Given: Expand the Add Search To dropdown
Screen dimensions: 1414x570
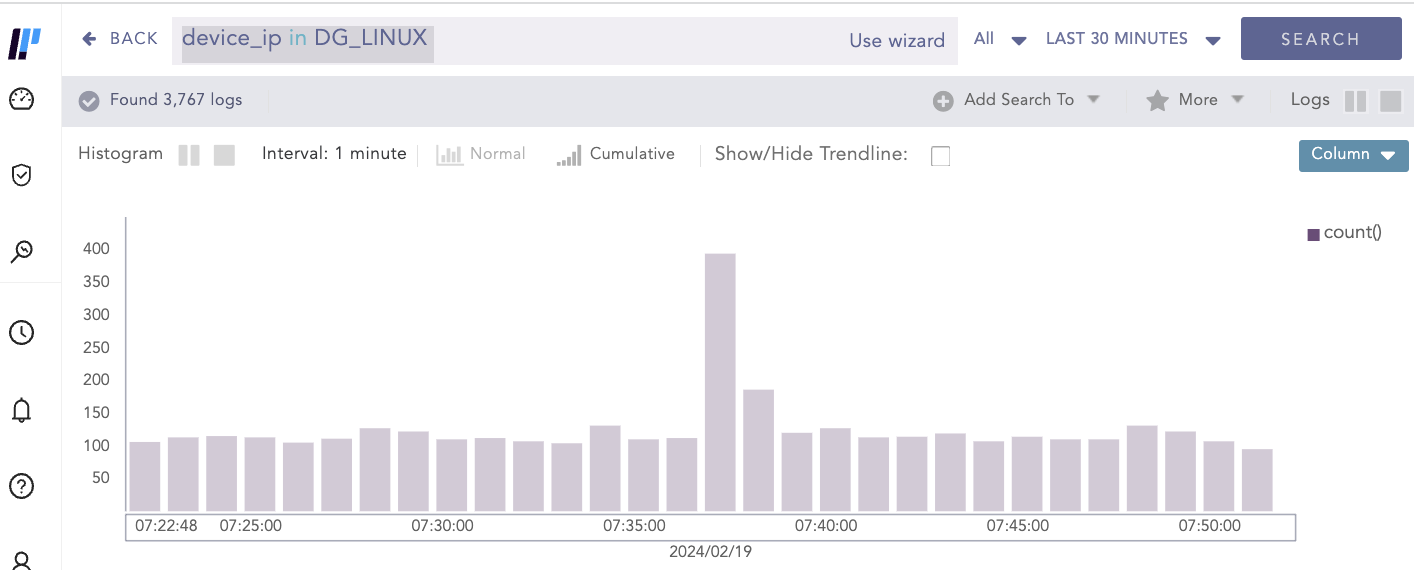Looking at the screenshot, I should [x=1016, y=100].
